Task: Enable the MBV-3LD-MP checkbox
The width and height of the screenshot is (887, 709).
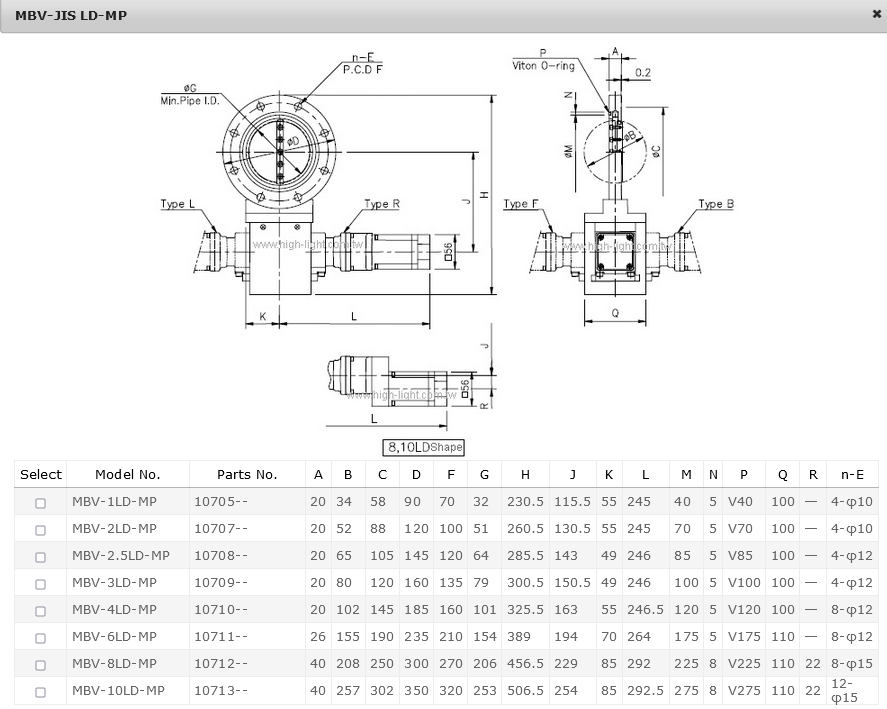Action: tap(41, 584)
